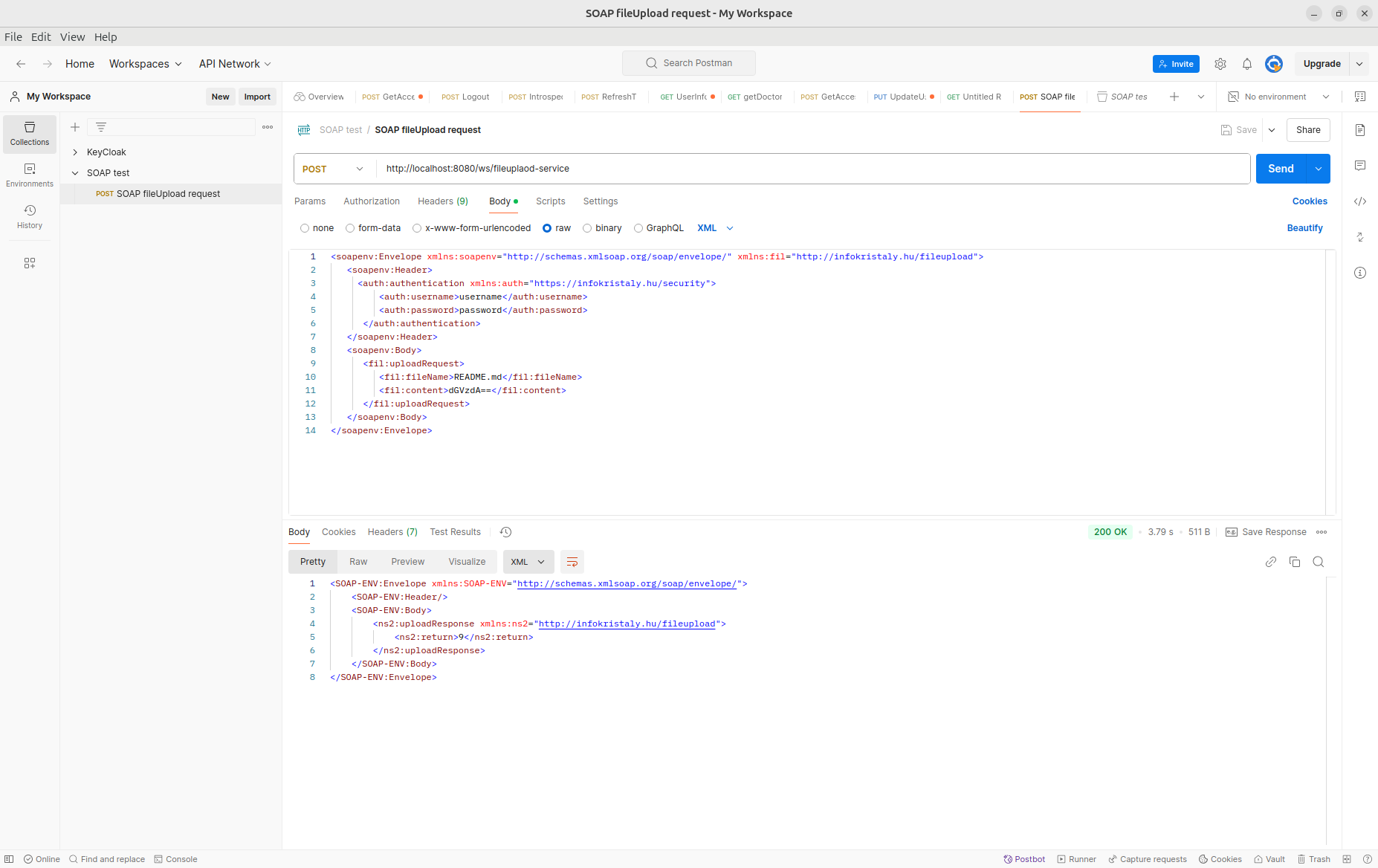Open the POST method dropdown

pyautogui.click(x=334, y=169)
